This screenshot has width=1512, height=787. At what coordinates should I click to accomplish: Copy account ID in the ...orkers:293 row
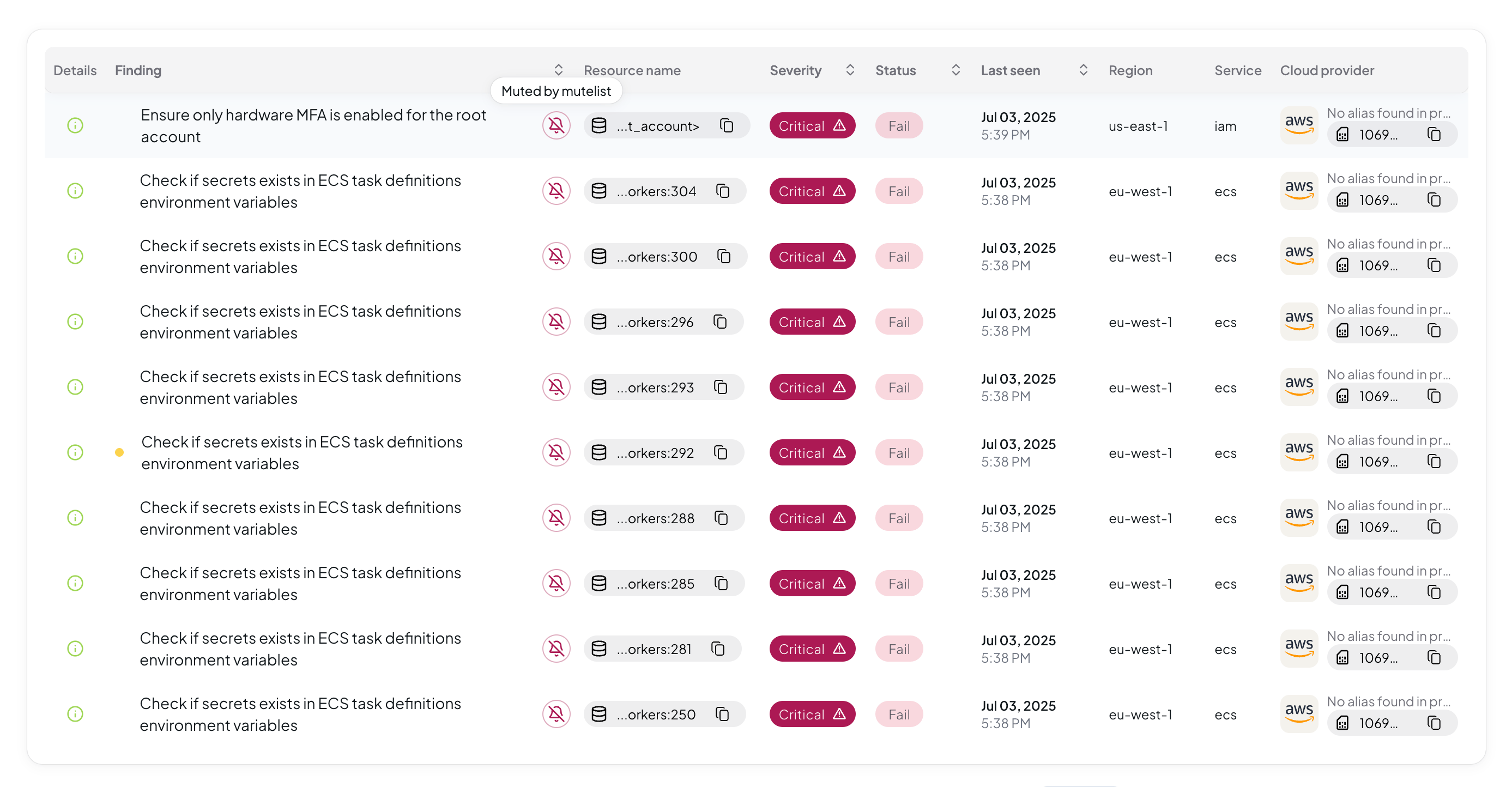click(x=1434, y=396)
